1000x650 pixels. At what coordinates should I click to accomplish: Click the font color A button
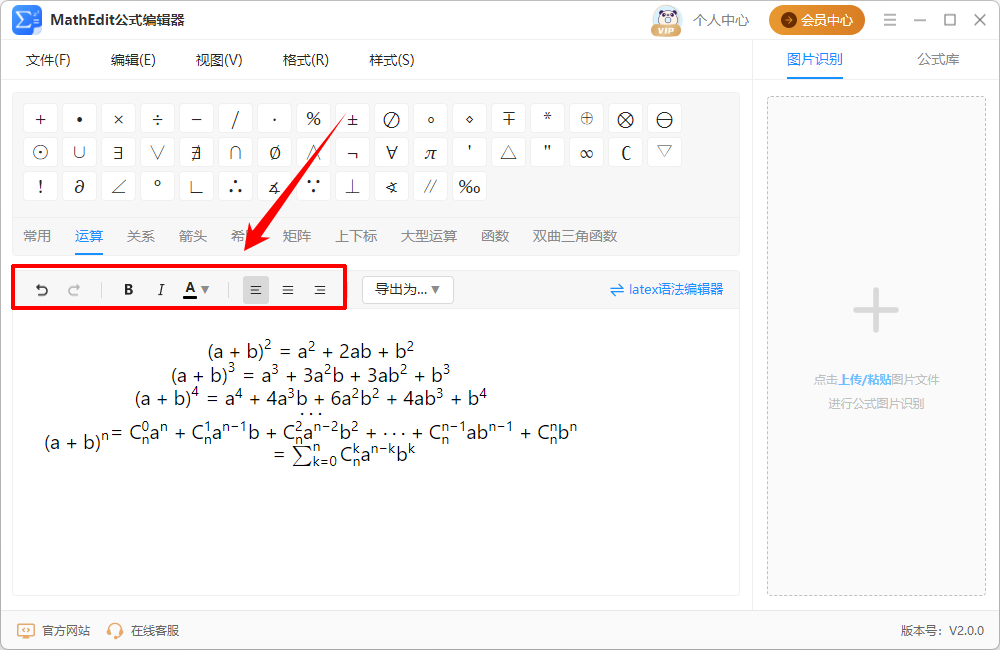(x=190, y=290)
